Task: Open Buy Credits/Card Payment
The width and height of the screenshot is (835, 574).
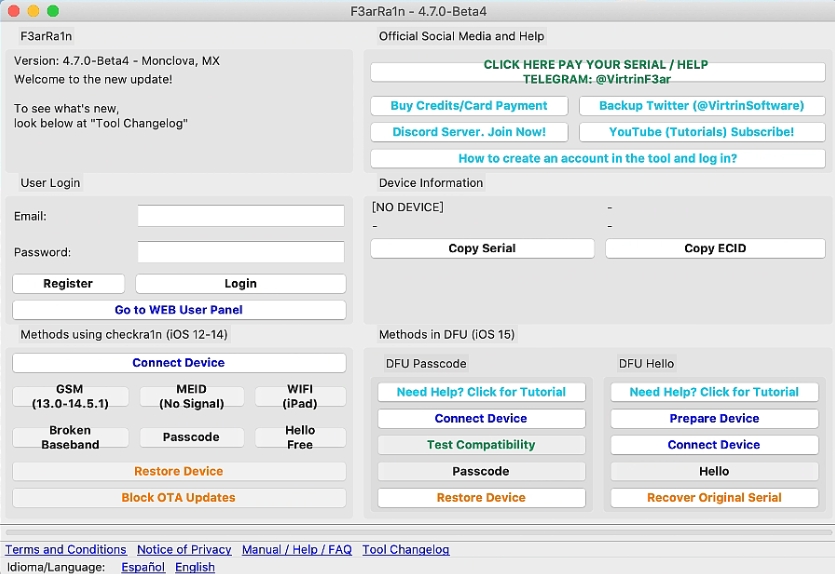Action: (x=469, y=105)
